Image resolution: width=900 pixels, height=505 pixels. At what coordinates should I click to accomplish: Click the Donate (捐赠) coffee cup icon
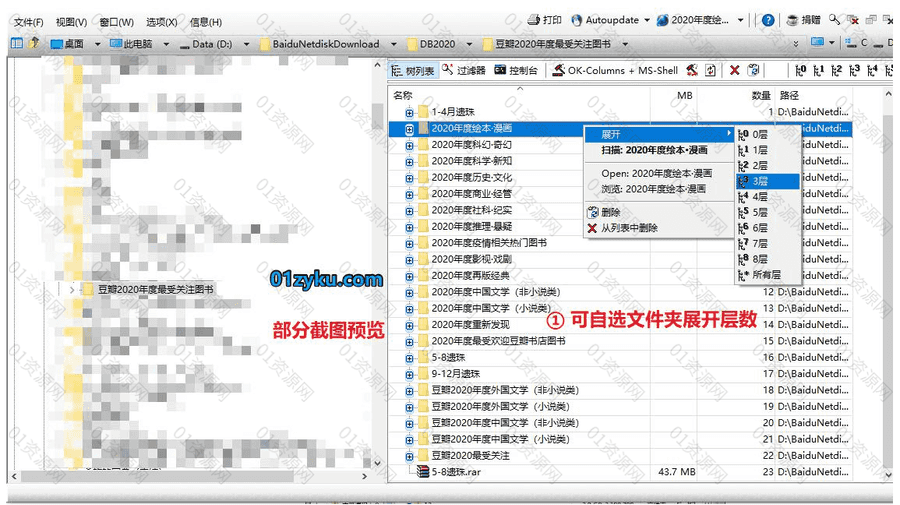pos(792,20)
